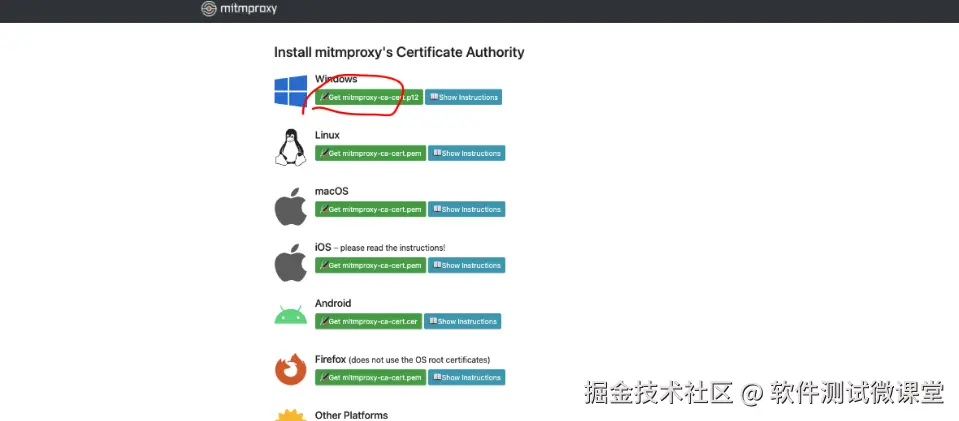
Task: Get mitmproxy-ca-cert.pem for iOS
Action: 370,265
